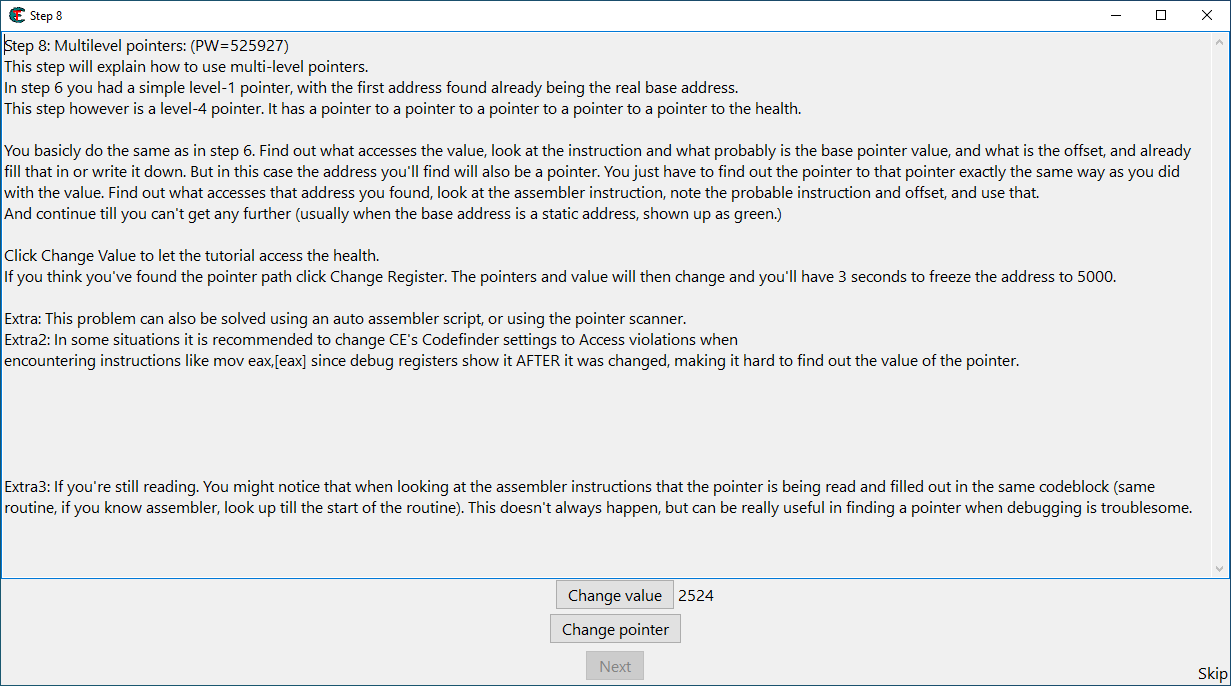Click the level-4 pointer explanation line
The width and height of the screenshot is (1231, 686).
pyautogui.click(x=400, y=108)
